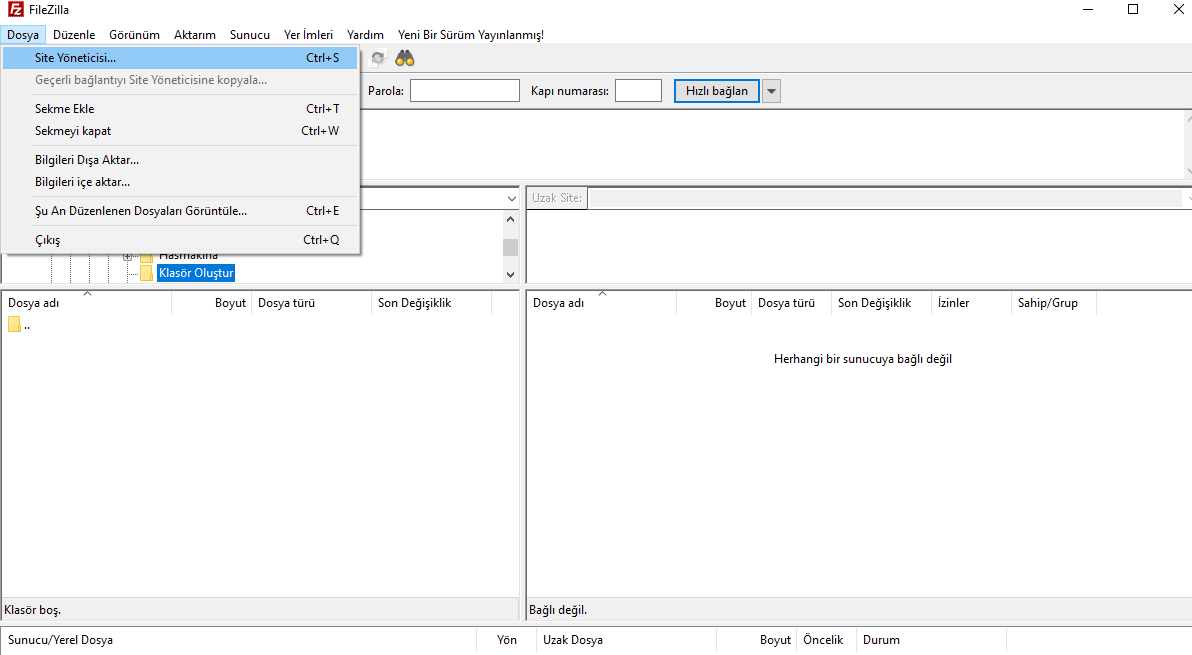
Task: Click the Yön queue column header
Action: tap(506, 640)
